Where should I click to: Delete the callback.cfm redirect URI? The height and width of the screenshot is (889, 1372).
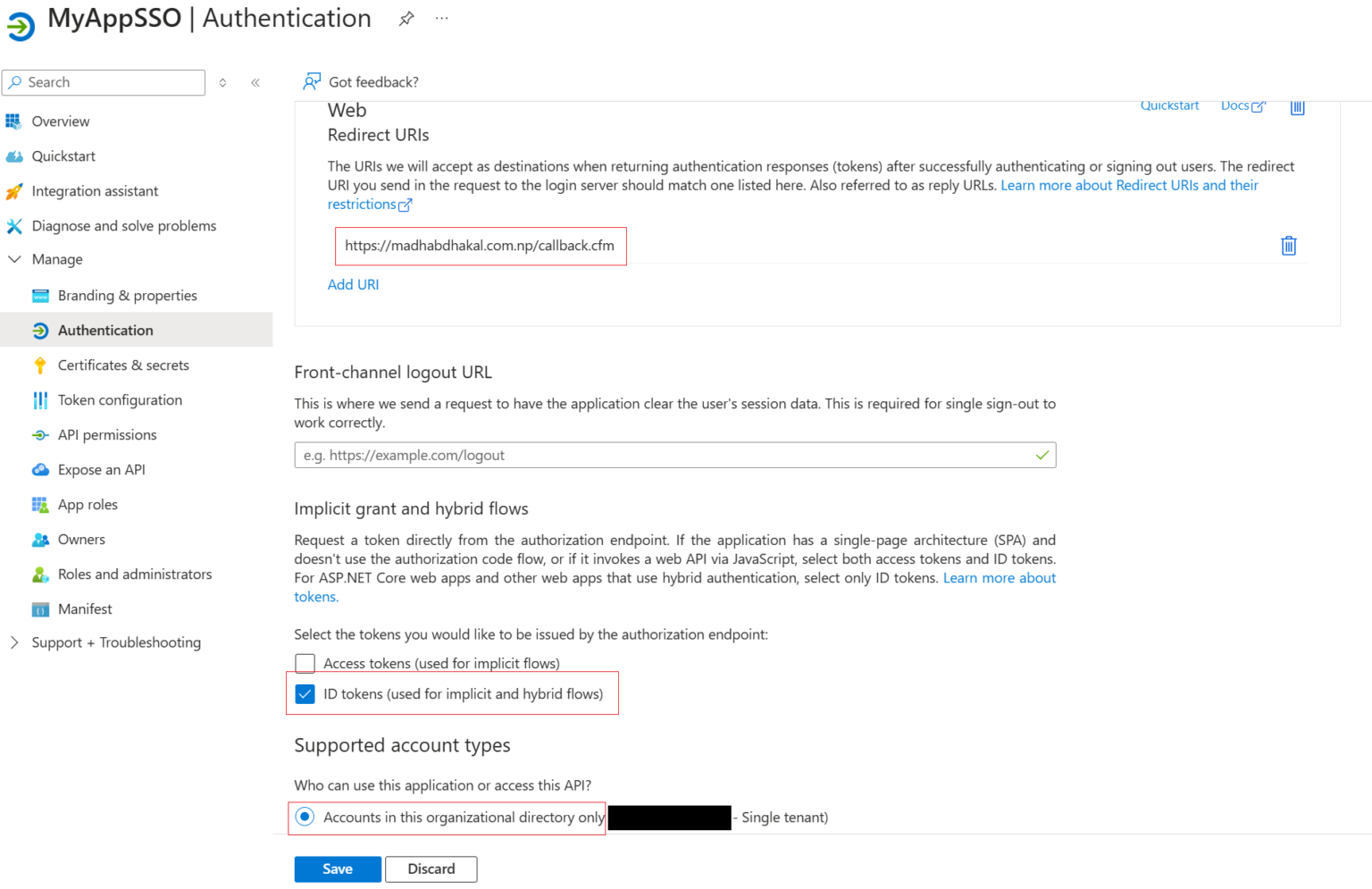point(1288,245)
